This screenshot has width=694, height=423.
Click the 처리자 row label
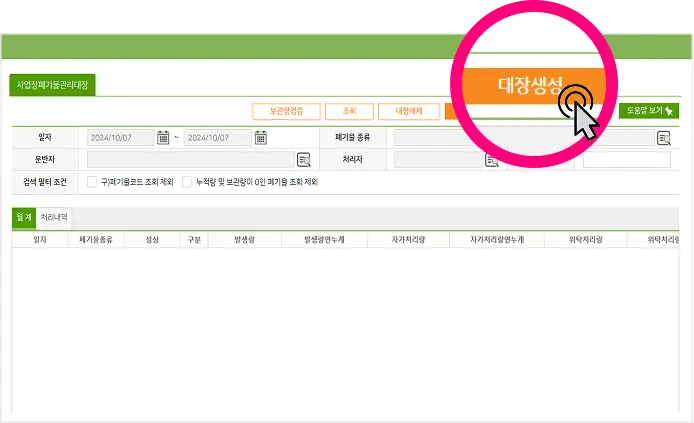point(352,159)
